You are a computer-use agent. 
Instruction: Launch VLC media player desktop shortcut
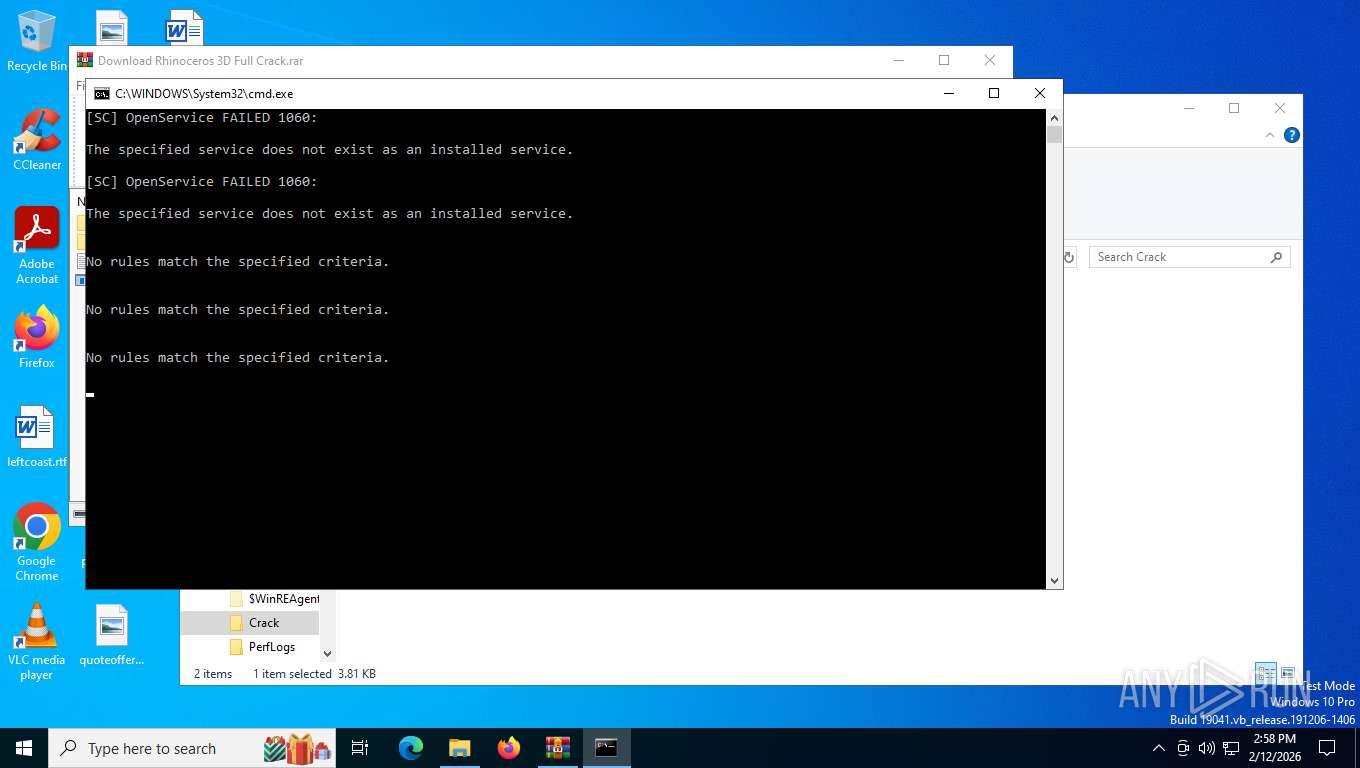pos(37,641)
